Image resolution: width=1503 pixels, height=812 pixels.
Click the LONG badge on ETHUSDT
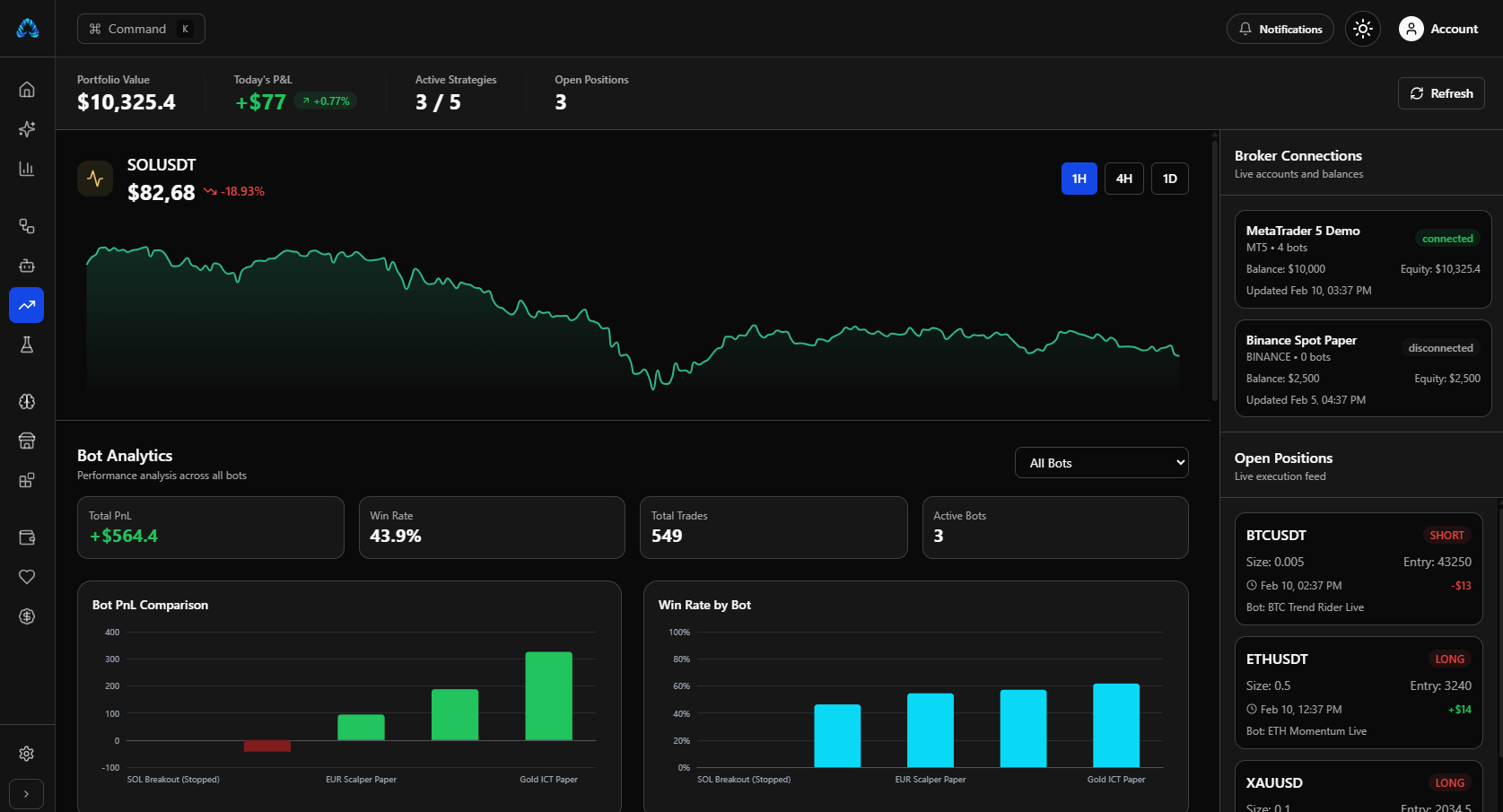pos(1449,659)
